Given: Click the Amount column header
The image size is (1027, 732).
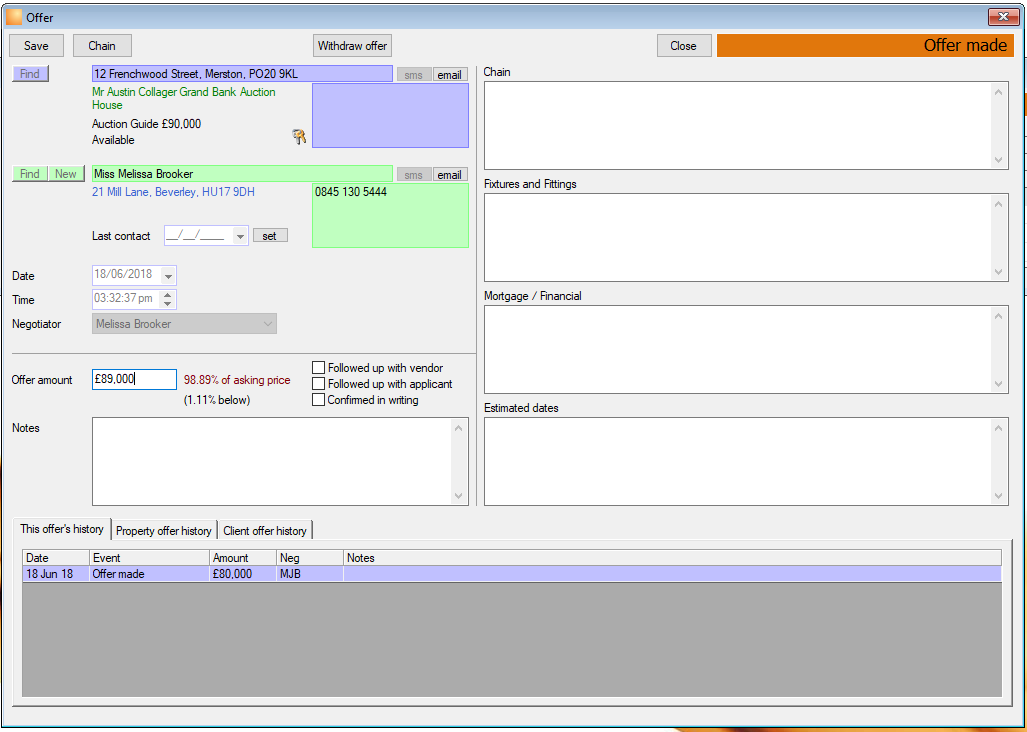Looking at the screenshot, I should (243, 558).
